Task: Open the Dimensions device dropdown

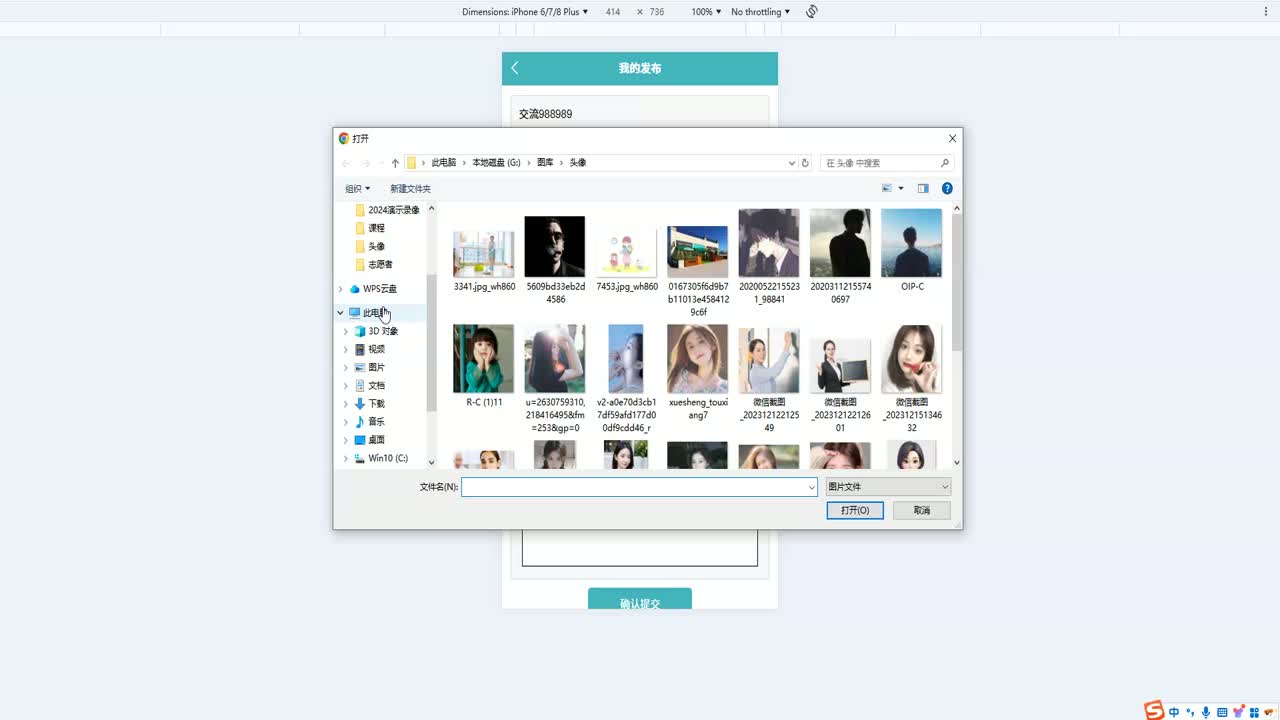Action: point(525,12)
